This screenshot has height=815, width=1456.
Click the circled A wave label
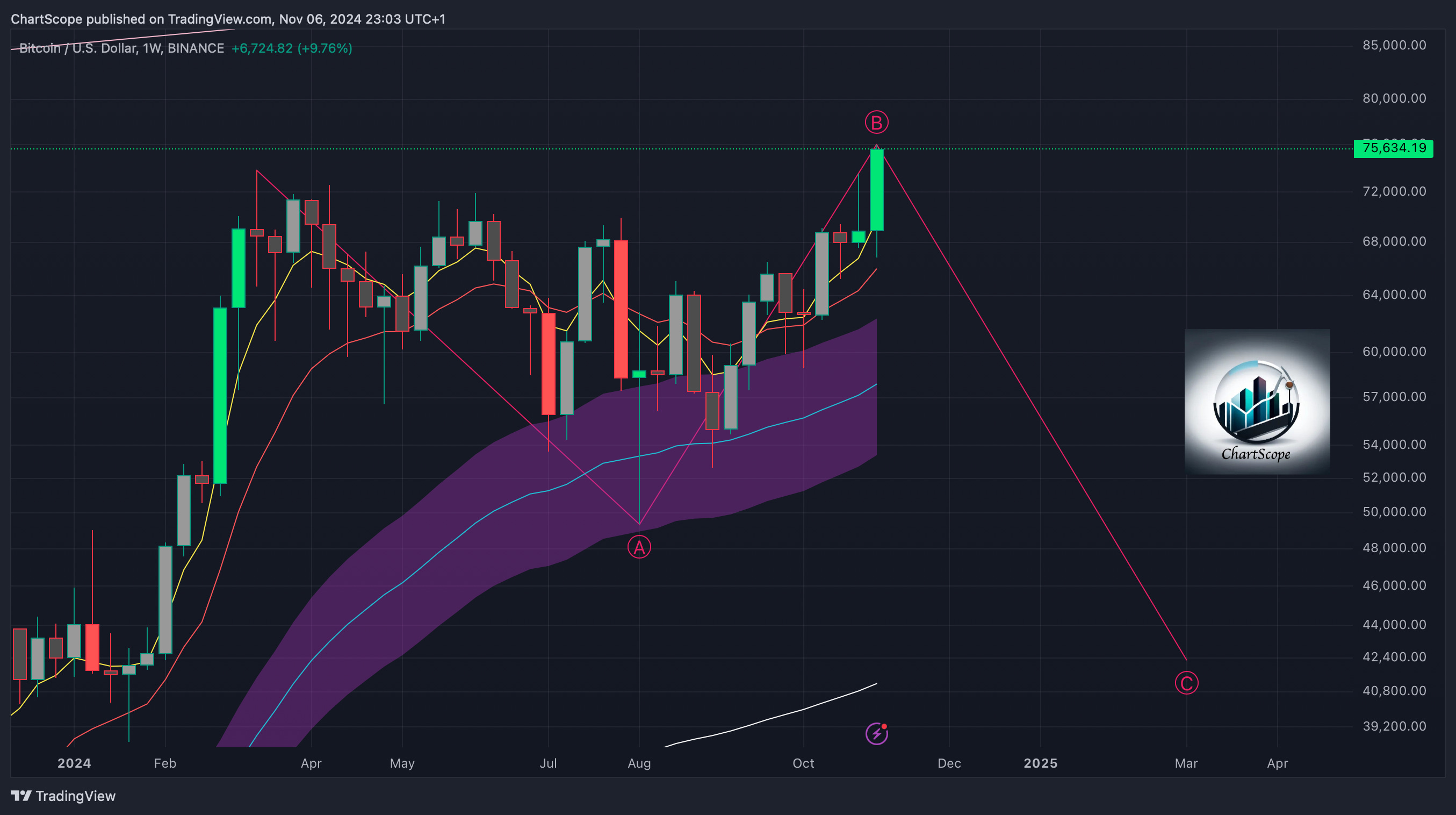pos(639,547)
